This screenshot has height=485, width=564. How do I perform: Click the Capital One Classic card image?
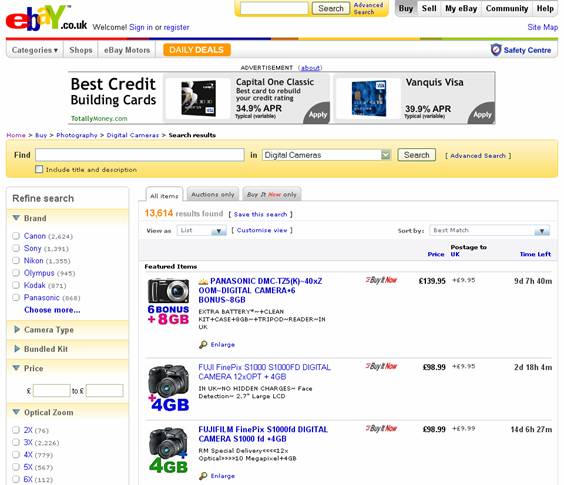point(198,98)
